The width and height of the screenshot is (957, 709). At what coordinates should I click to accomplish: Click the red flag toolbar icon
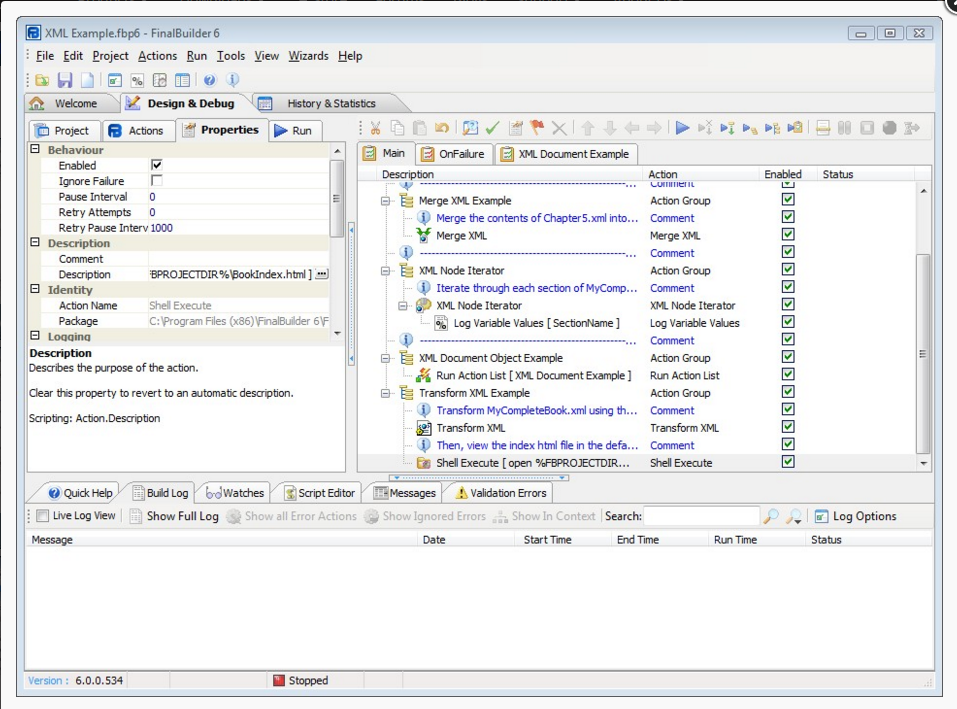(537, 128)
